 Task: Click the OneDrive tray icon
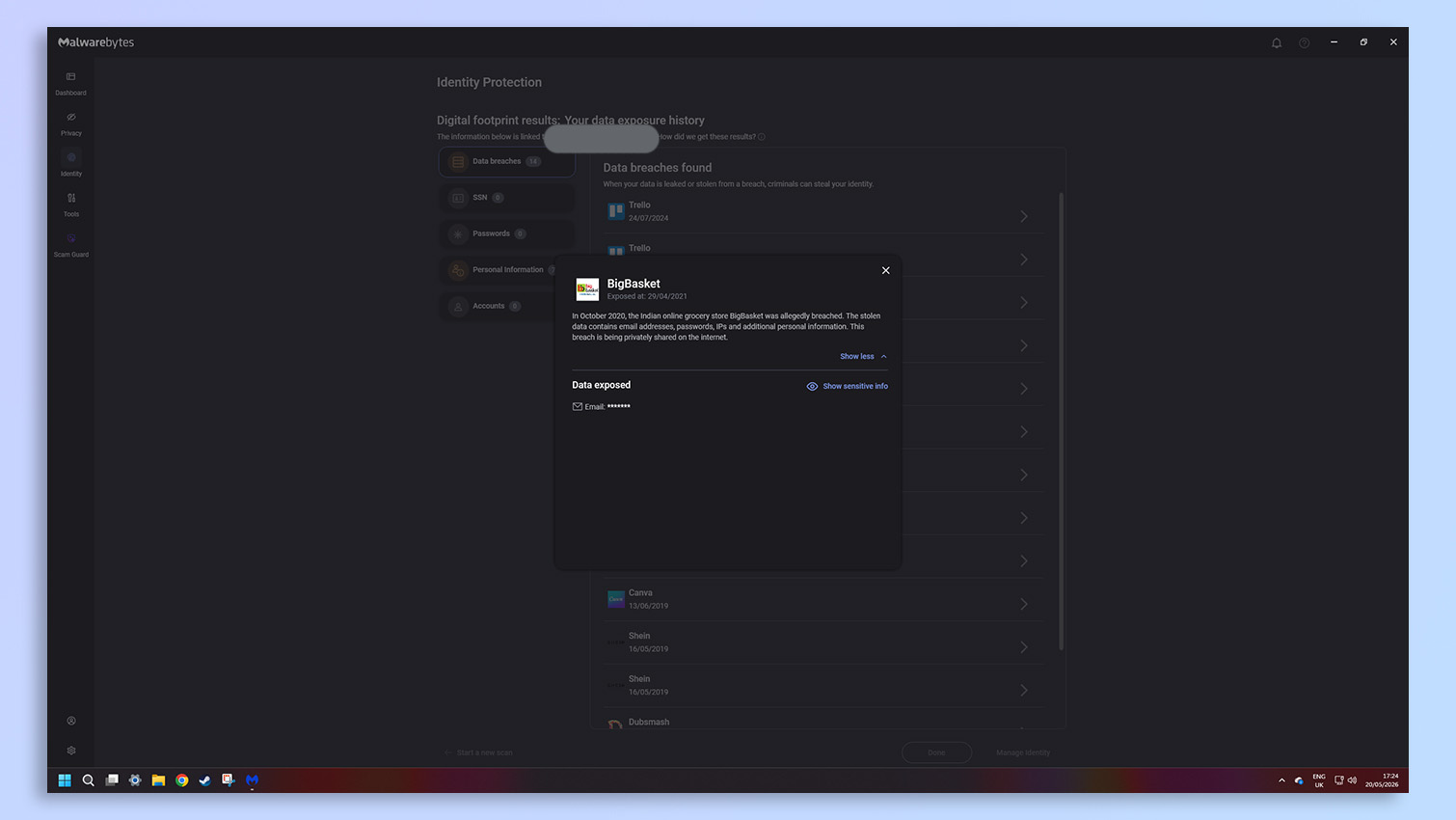pos(1299,780)
